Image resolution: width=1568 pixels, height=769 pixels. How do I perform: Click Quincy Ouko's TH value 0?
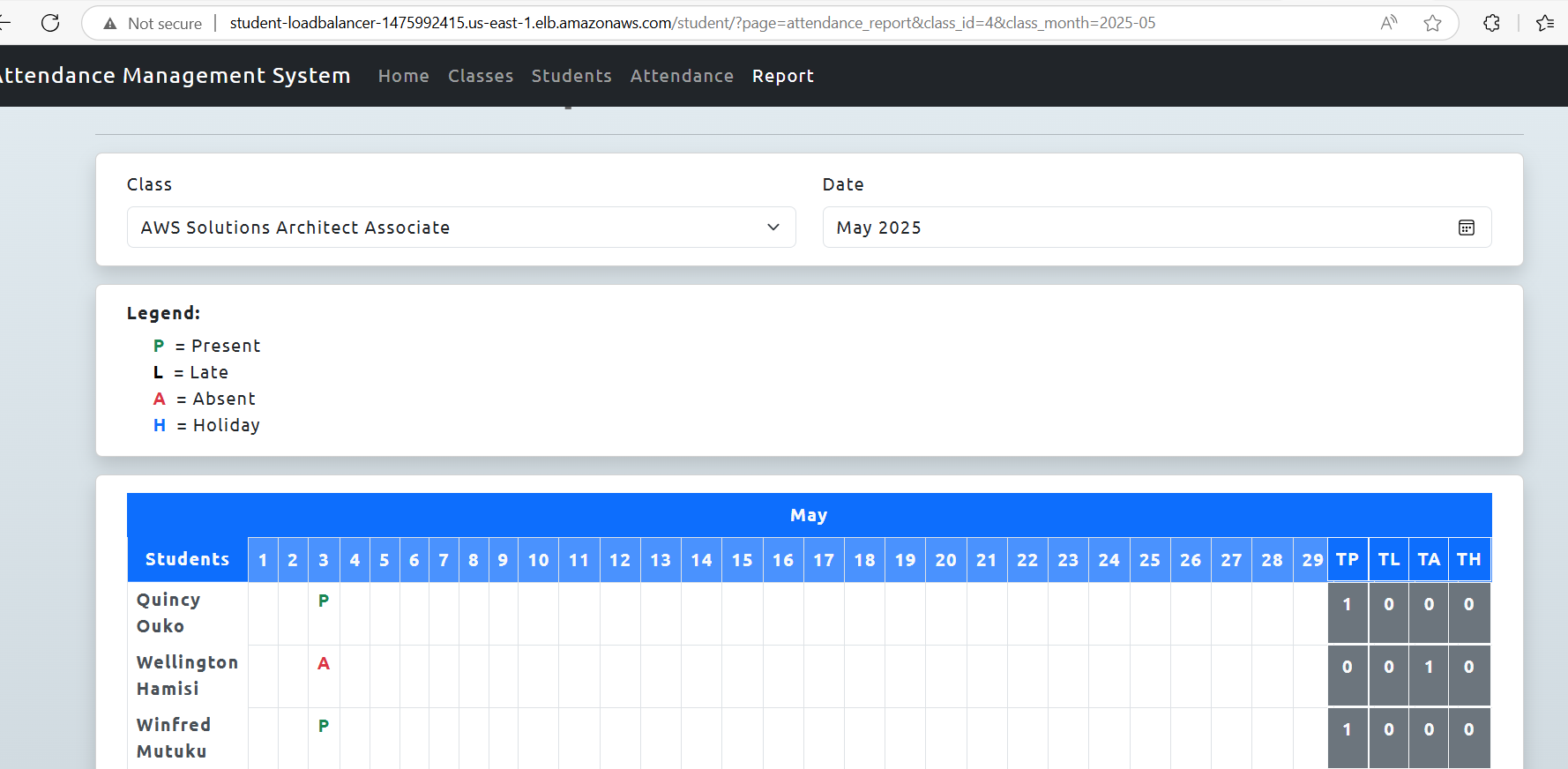click(1469, 604)
